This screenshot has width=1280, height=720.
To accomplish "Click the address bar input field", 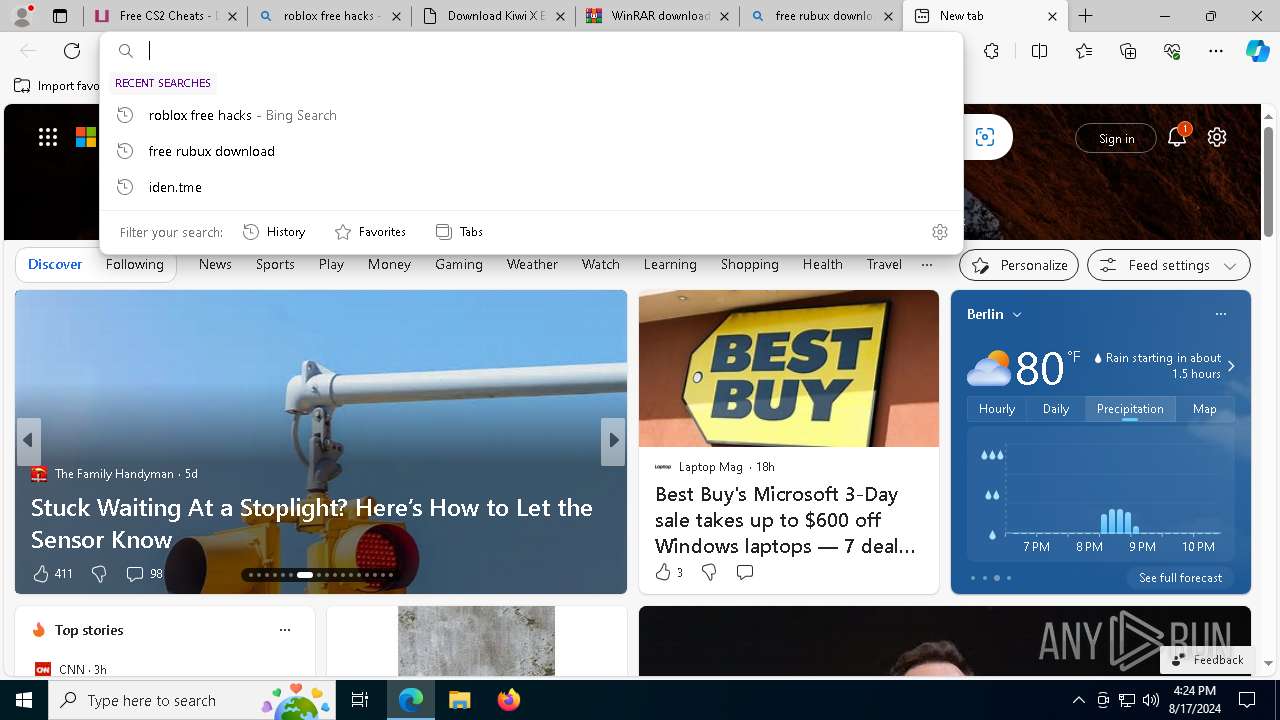I will pos(550,51).
